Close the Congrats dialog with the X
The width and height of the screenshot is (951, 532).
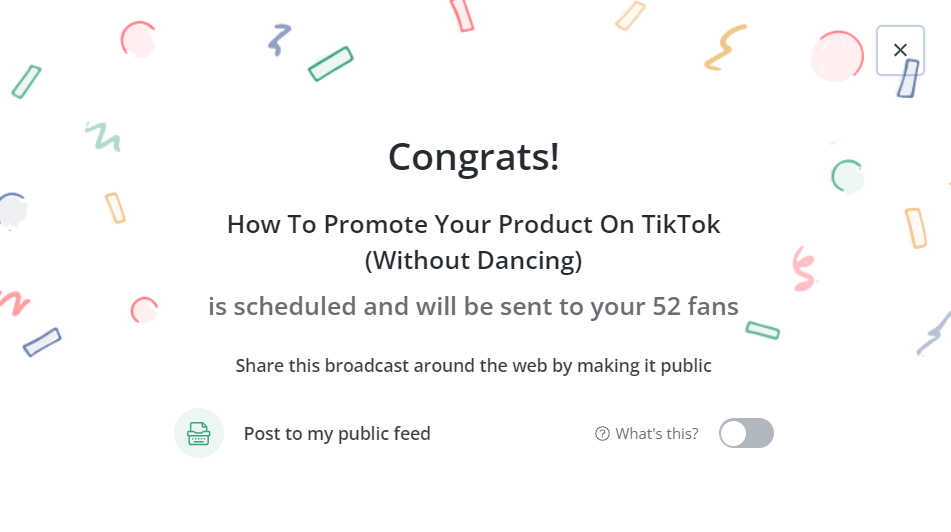pyautogui.click(x=900, y=50)
